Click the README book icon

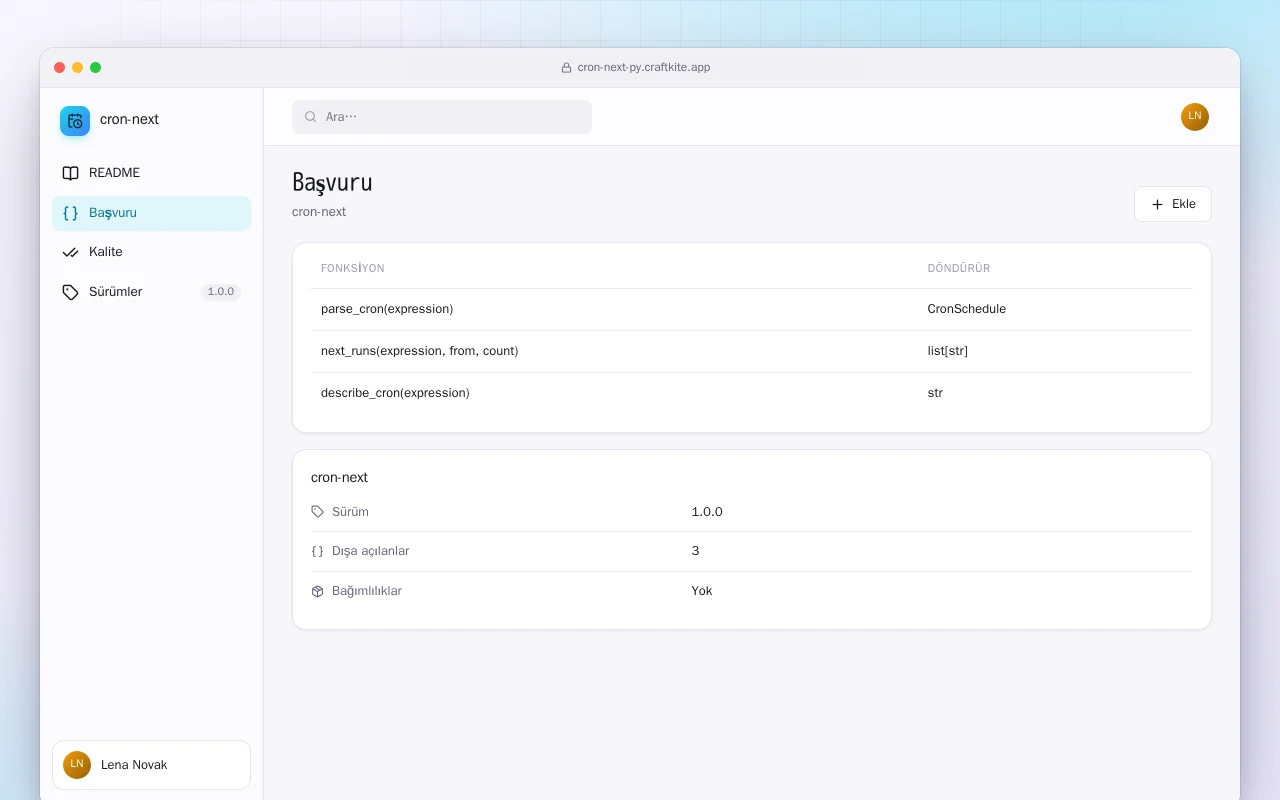click(70, 173)
